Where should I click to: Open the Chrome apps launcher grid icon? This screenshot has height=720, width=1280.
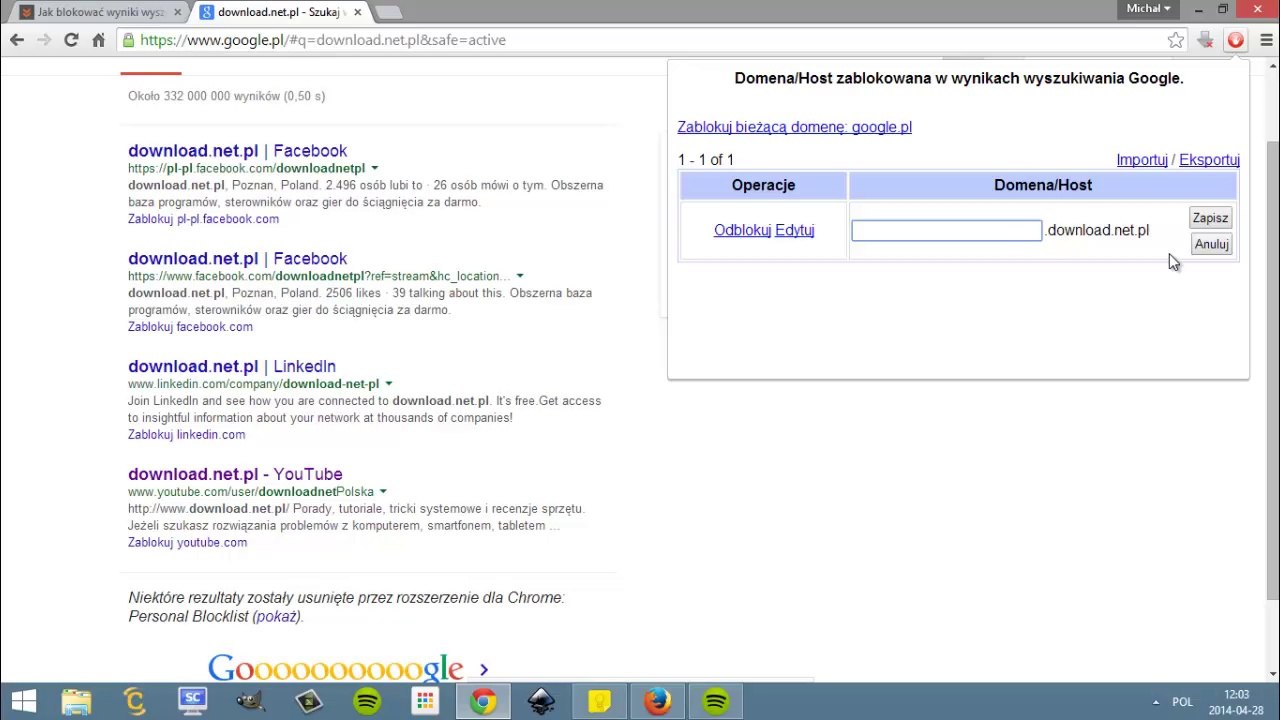point(425,701)
